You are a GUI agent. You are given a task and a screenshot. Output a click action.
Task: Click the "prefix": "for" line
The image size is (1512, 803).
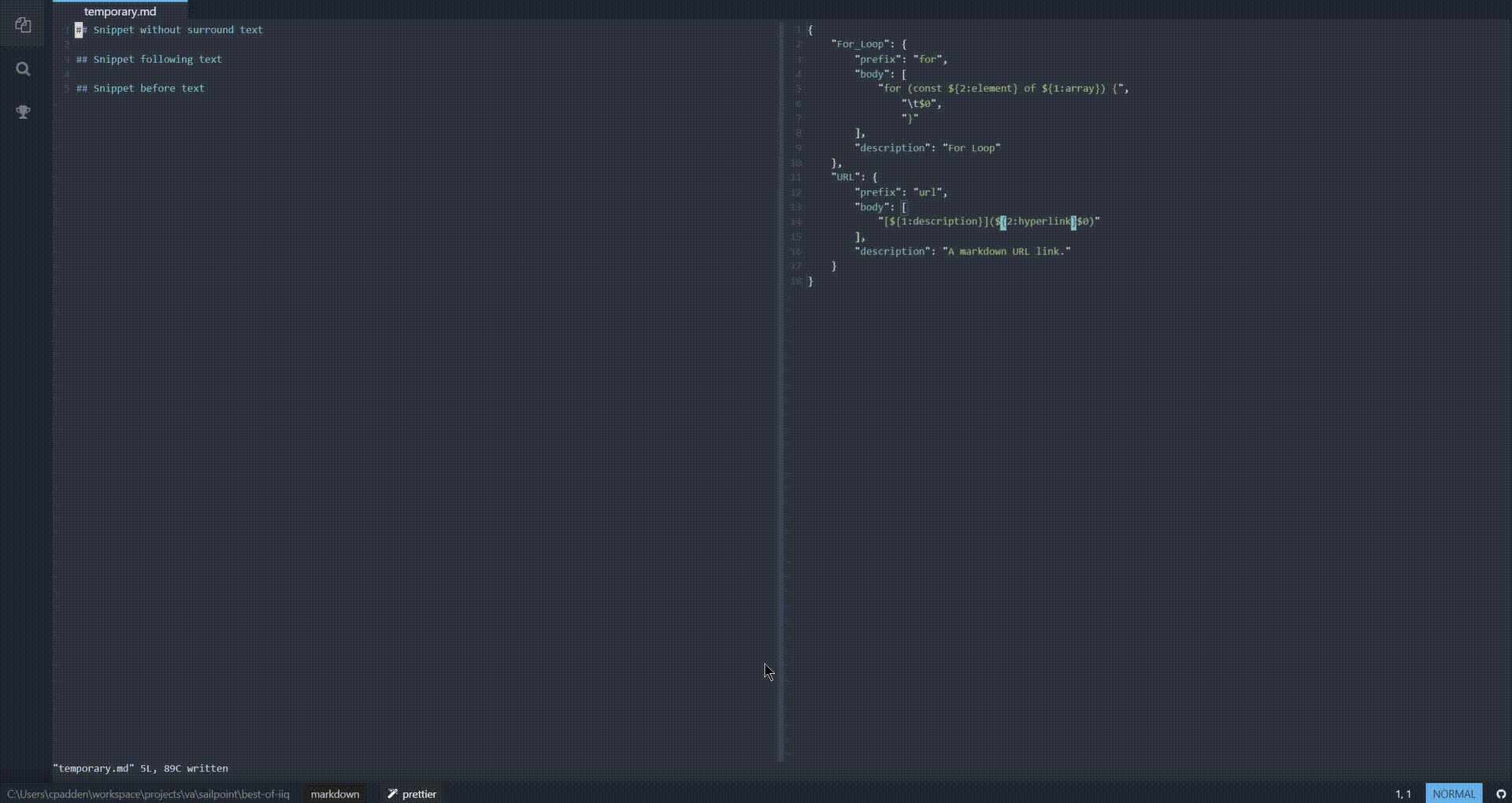click(x=901, y=59)
